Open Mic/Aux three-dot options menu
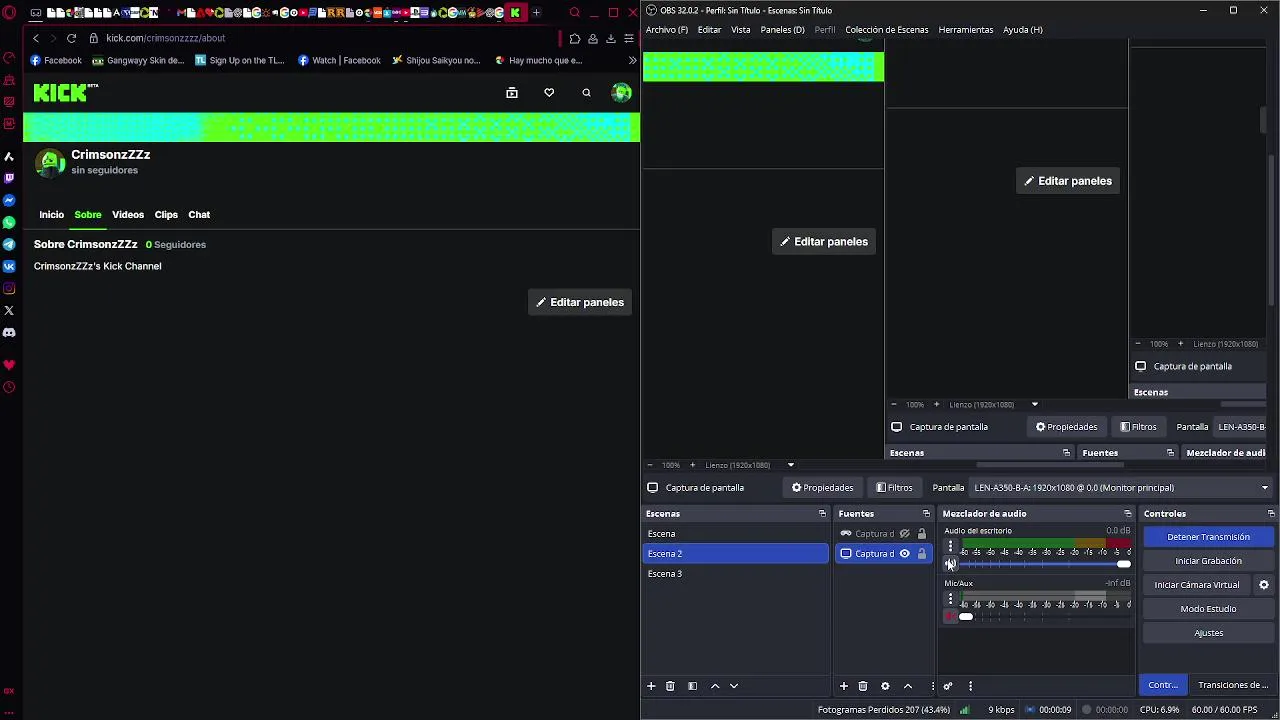The image size is (1280, 720). click(950, 599)
